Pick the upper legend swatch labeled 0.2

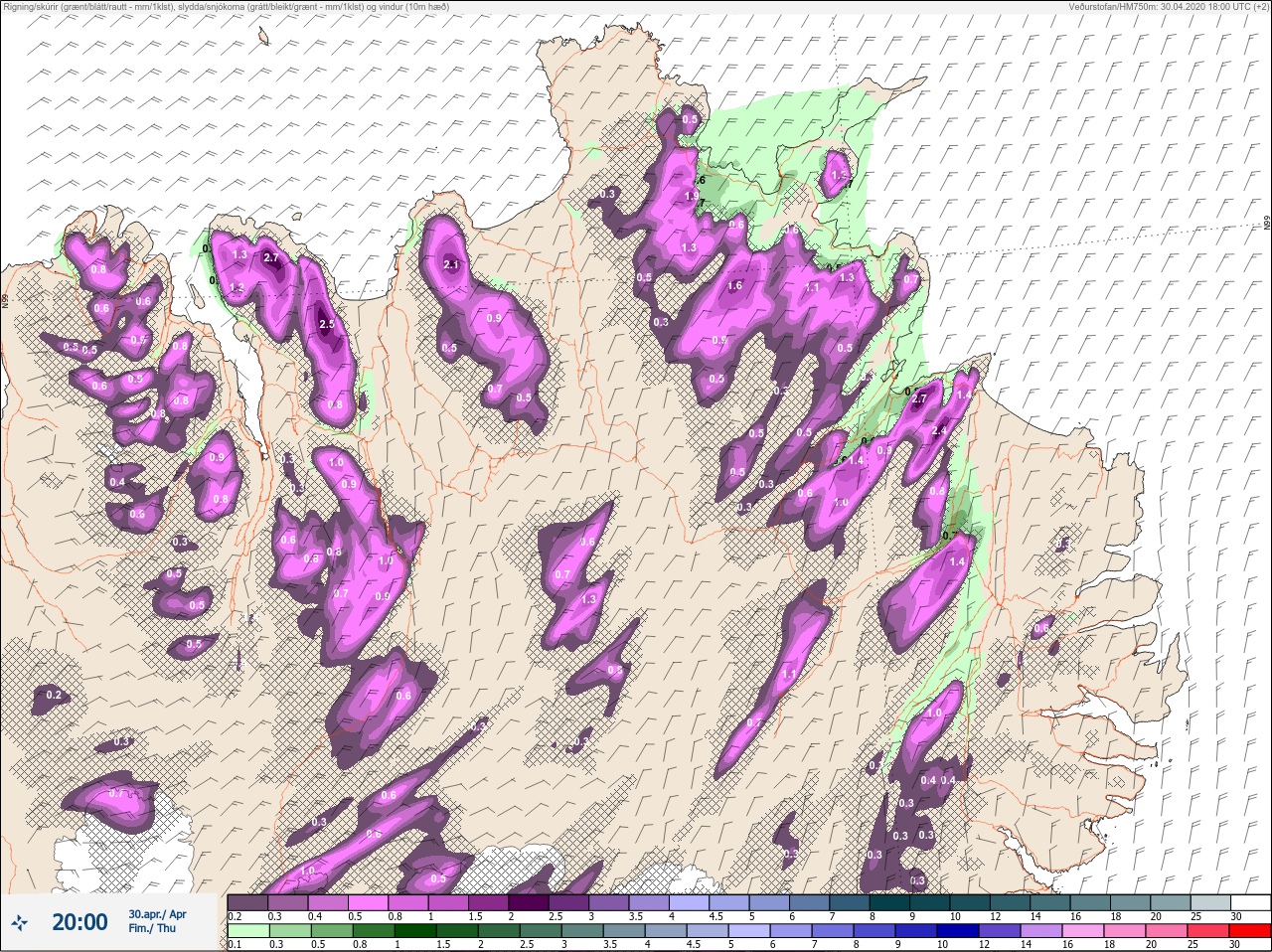(247, 901)
